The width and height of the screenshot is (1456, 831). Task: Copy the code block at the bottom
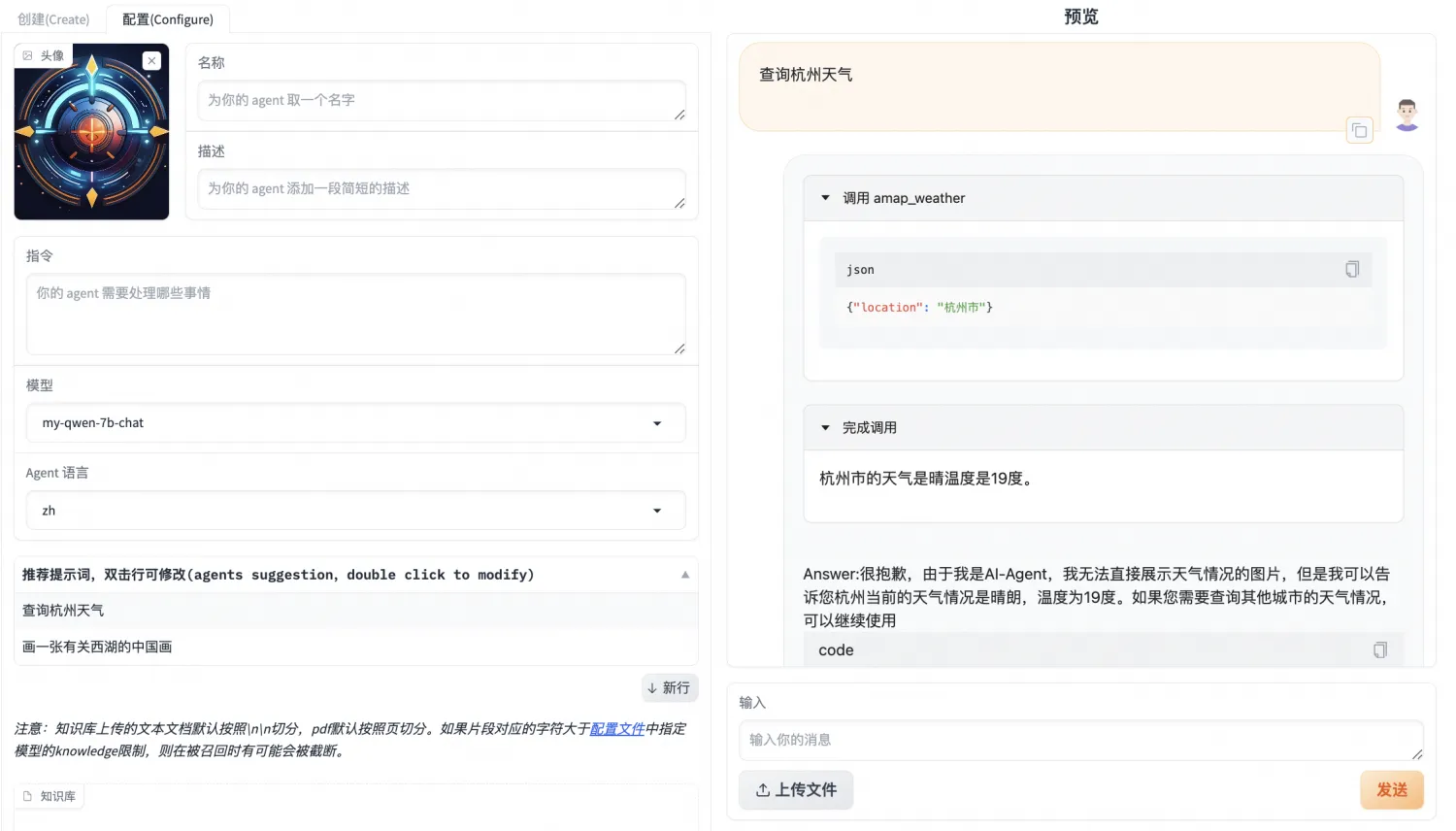click(1380, 649)
